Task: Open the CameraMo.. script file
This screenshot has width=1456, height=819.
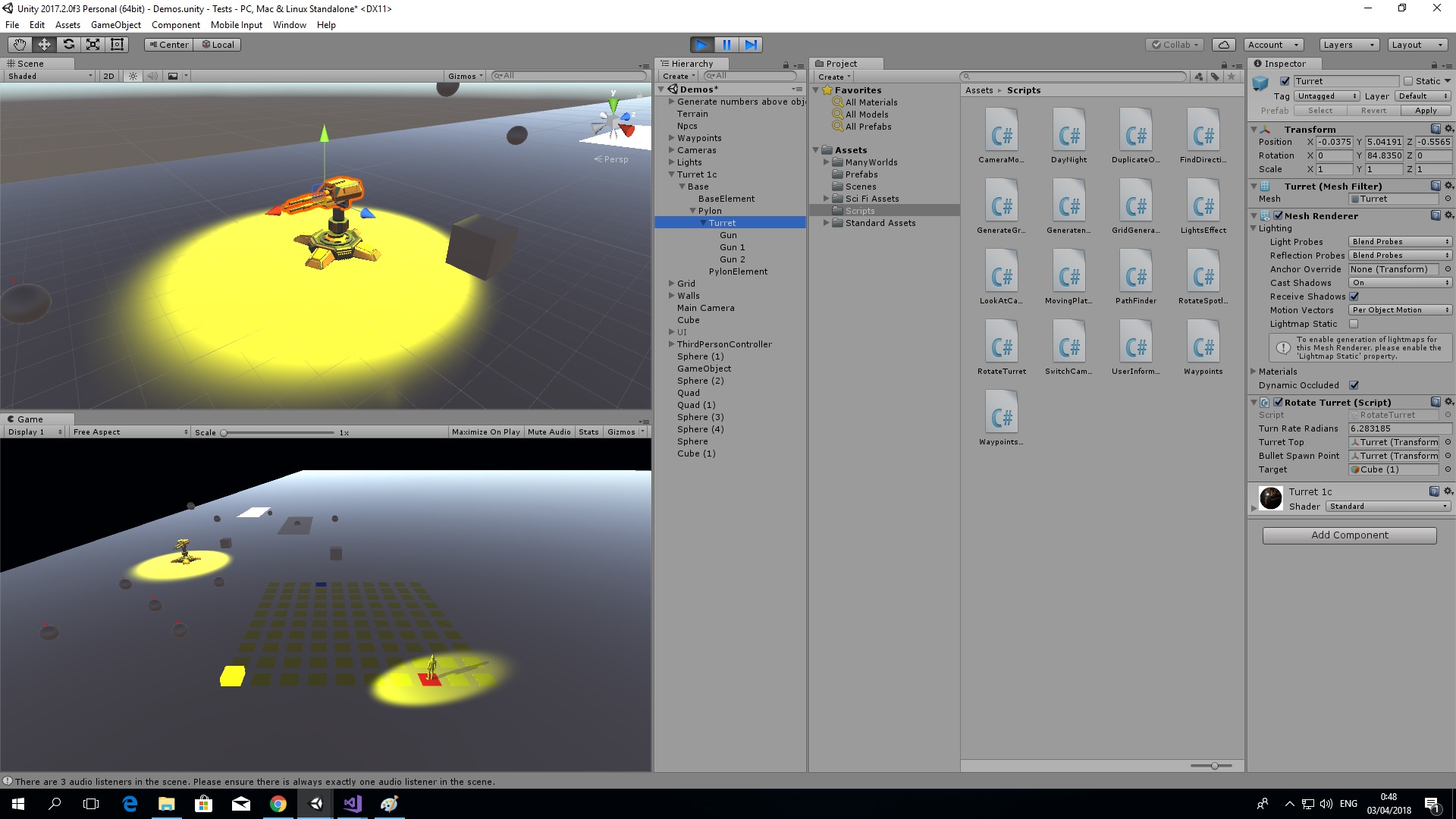Action: click(1001, 136)
